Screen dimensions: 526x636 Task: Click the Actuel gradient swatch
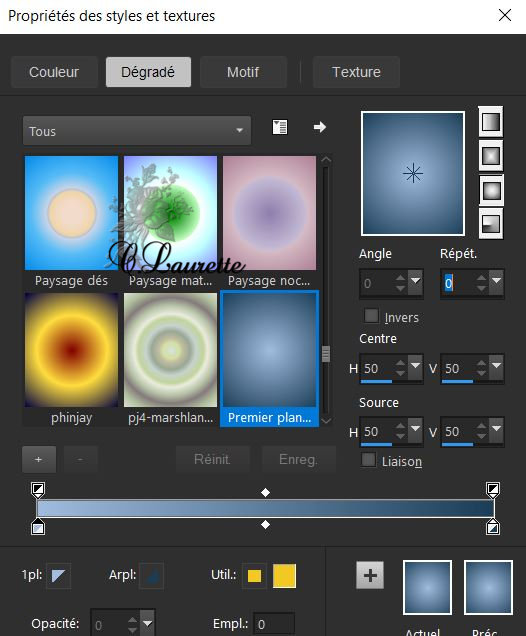click(427, 587)
